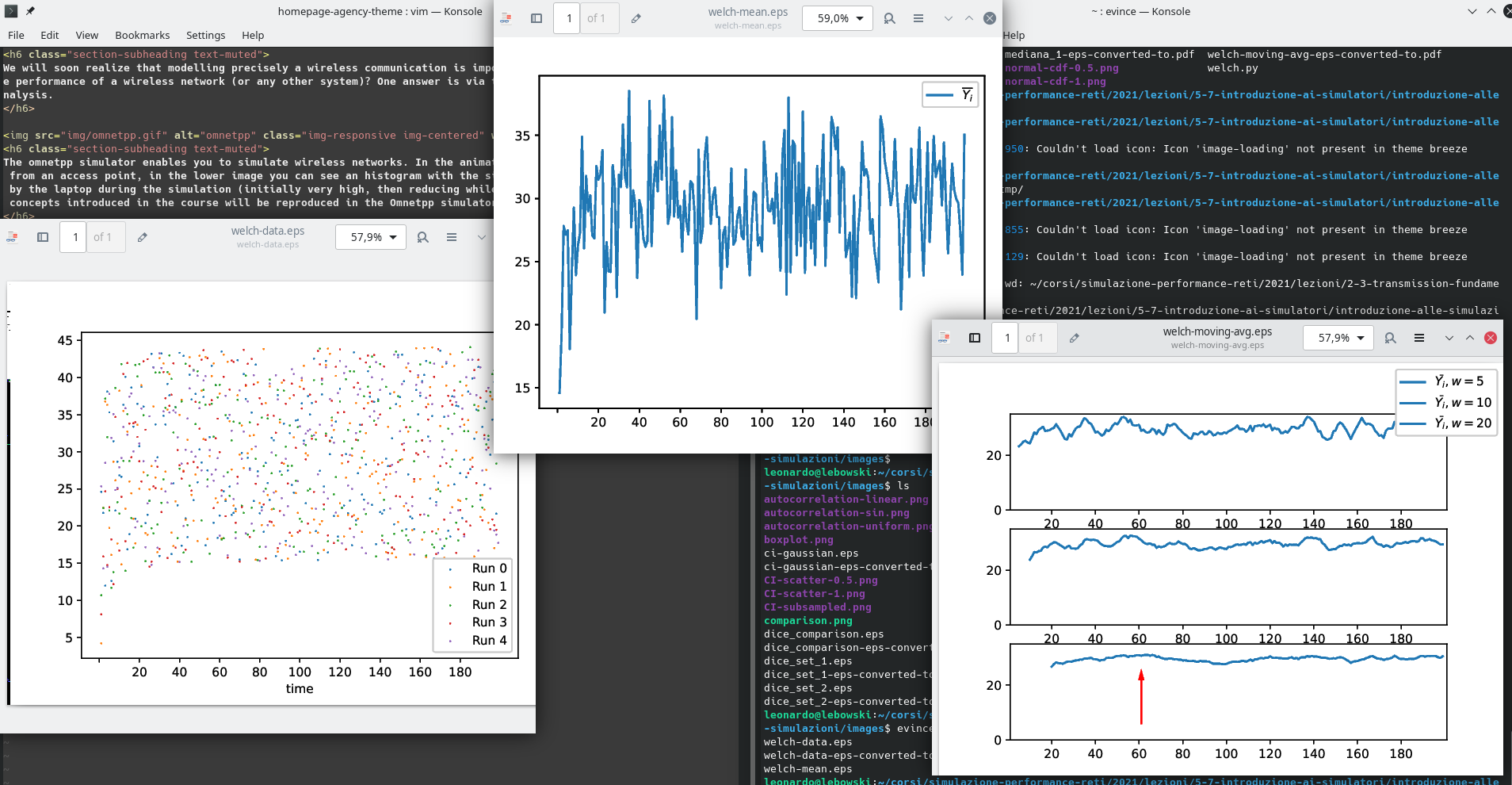Click annotate pencil in welch-mean.eps toolbar

coord(636,18)
